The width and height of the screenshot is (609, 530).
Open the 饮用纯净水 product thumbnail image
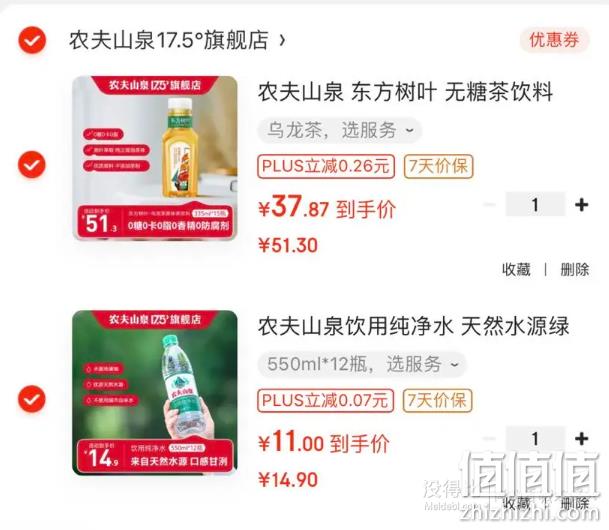click(155, 393)
